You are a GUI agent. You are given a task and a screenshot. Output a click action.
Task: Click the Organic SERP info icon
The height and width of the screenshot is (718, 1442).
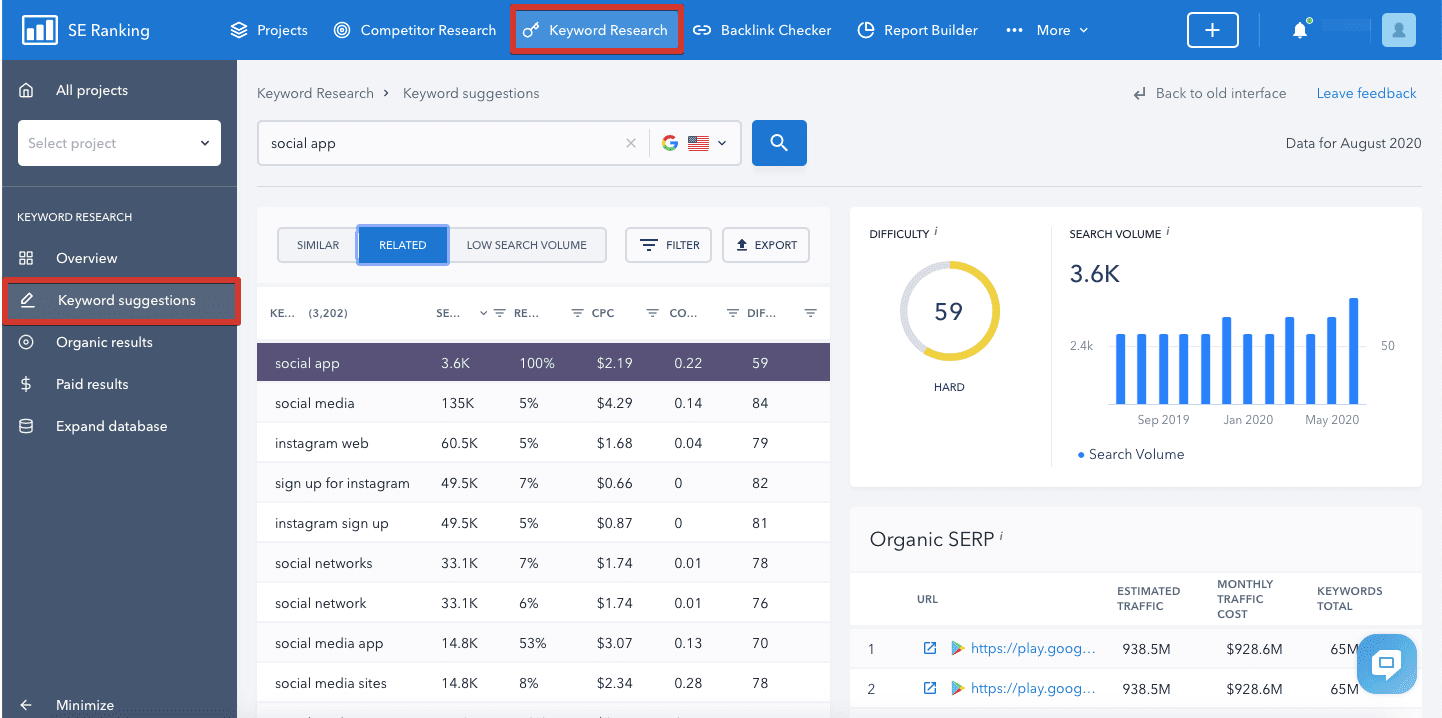pos(1001,536)
